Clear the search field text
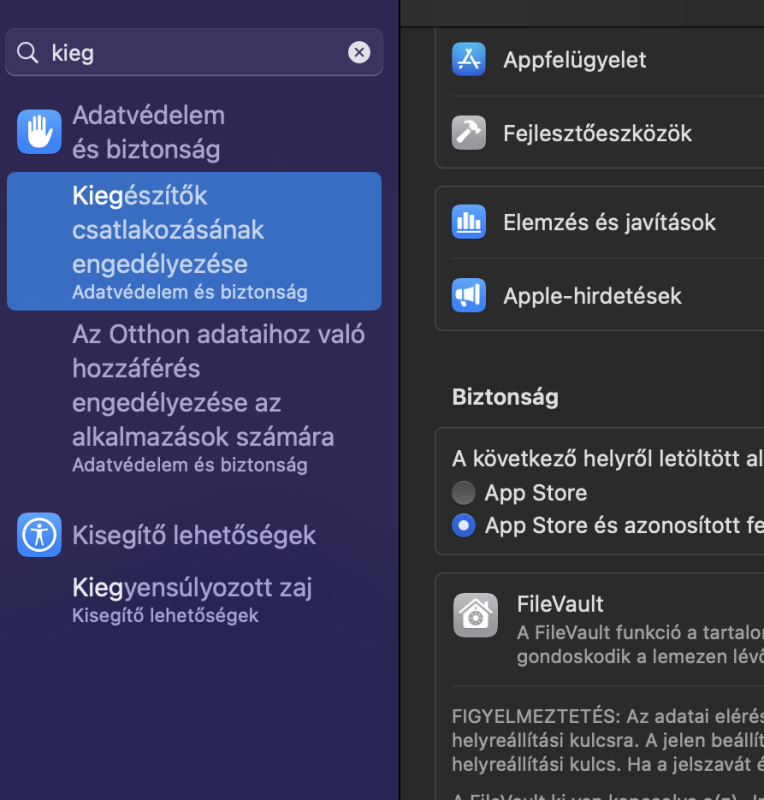The image size is (764, 800). [359, 53]
